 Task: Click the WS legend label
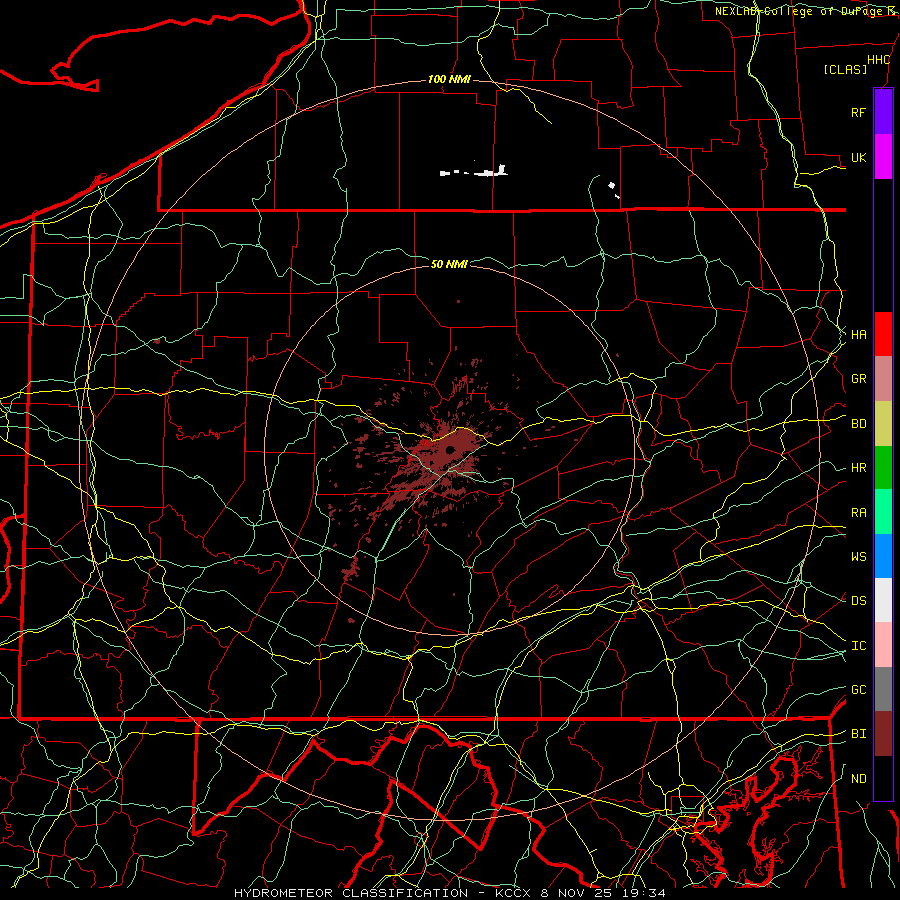click(x=858, y=557)
